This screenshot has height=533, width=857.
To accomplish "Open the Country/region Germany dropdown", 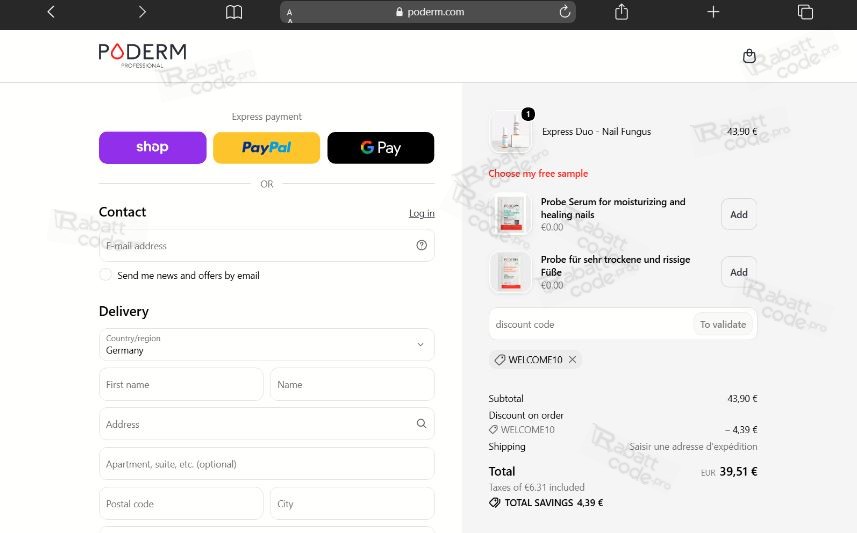I will (267, 344).
